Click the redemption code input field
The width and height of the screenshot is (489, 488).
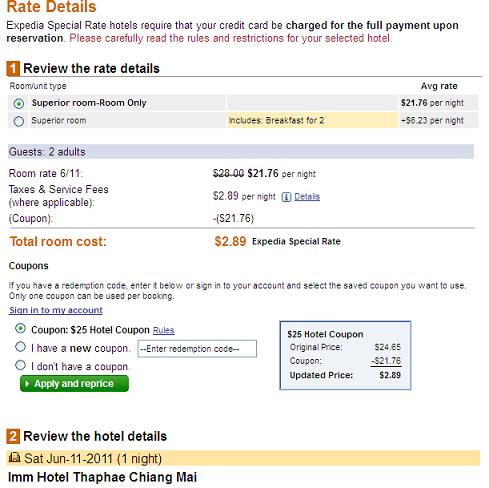pyautogui.click(x=197, y=349)
